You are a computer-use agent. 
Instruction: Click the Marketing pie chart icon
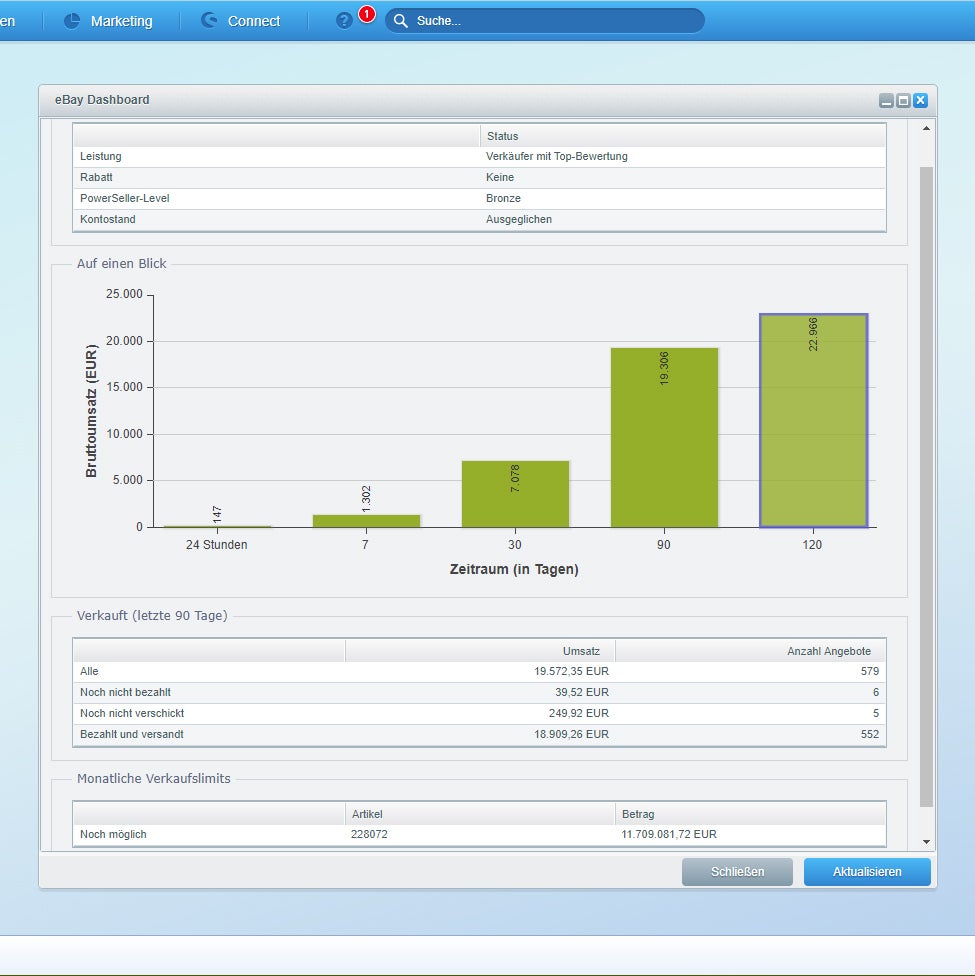(x=72, y=21)
